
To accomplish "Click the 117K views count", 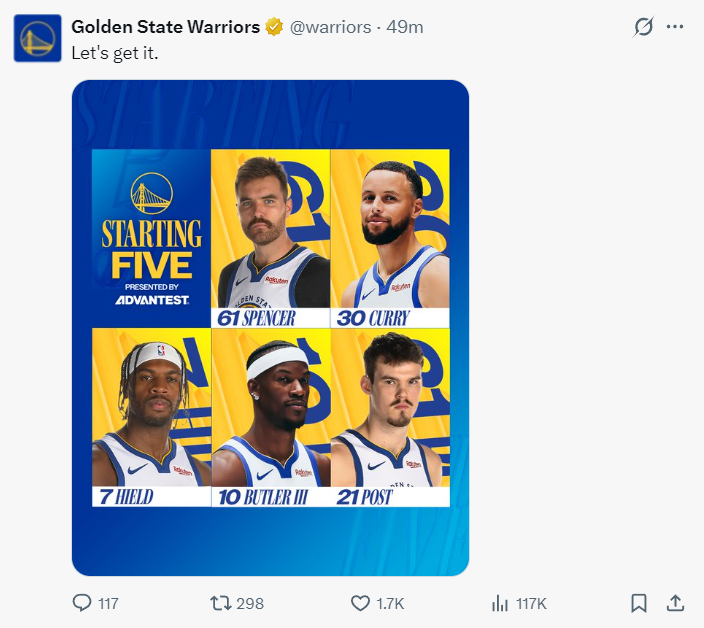I will click(x=531, y=604).
